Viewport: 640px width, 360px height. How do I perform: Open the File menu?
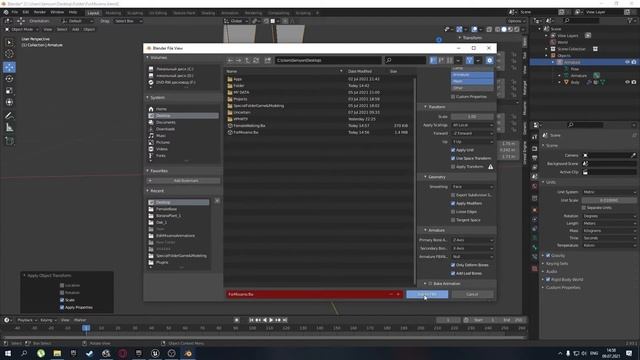coord(15,12)
